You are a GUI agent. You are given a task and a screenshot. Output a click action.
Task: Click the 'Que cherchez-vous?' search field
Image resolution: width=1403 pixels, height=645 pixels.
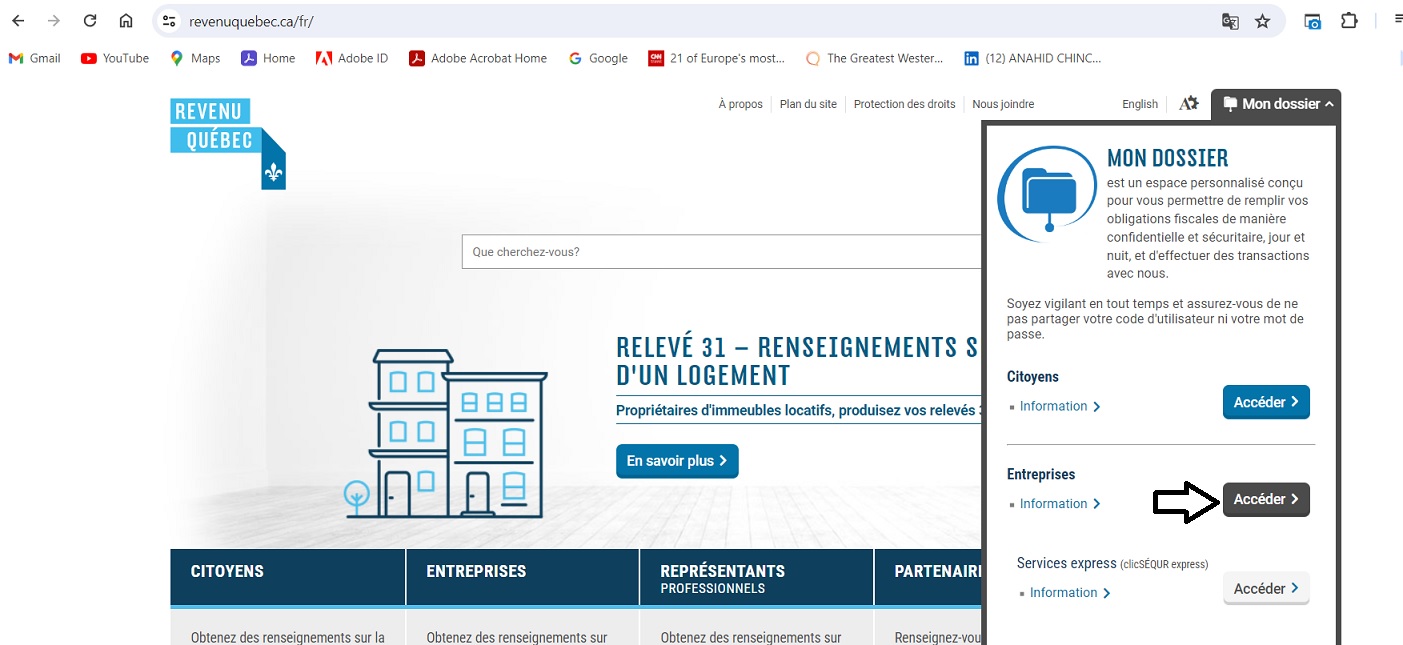pos(720,252)
